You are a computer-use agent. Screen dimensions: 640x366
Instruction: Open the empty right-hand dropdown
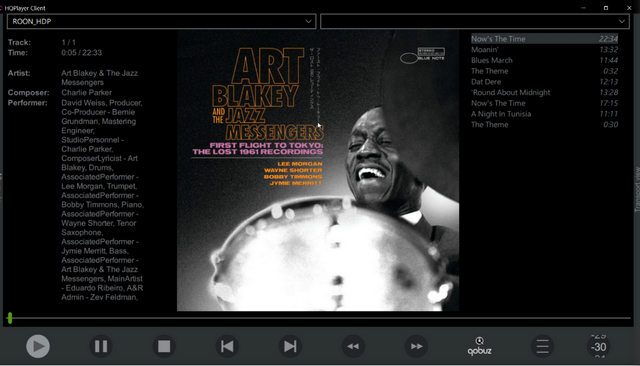point(475,22)
